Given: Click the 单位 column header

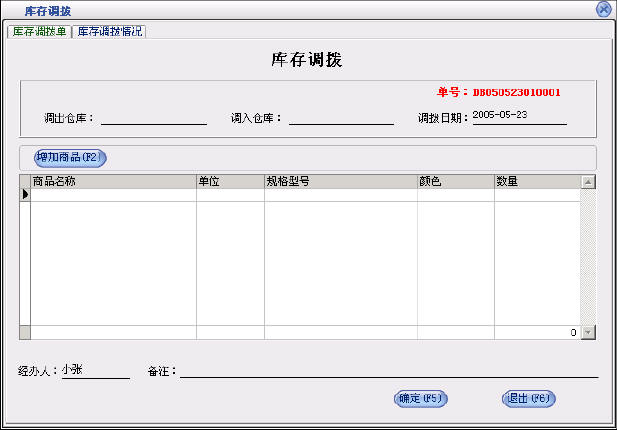Looking at the screenshot, I should coord(230,182).
